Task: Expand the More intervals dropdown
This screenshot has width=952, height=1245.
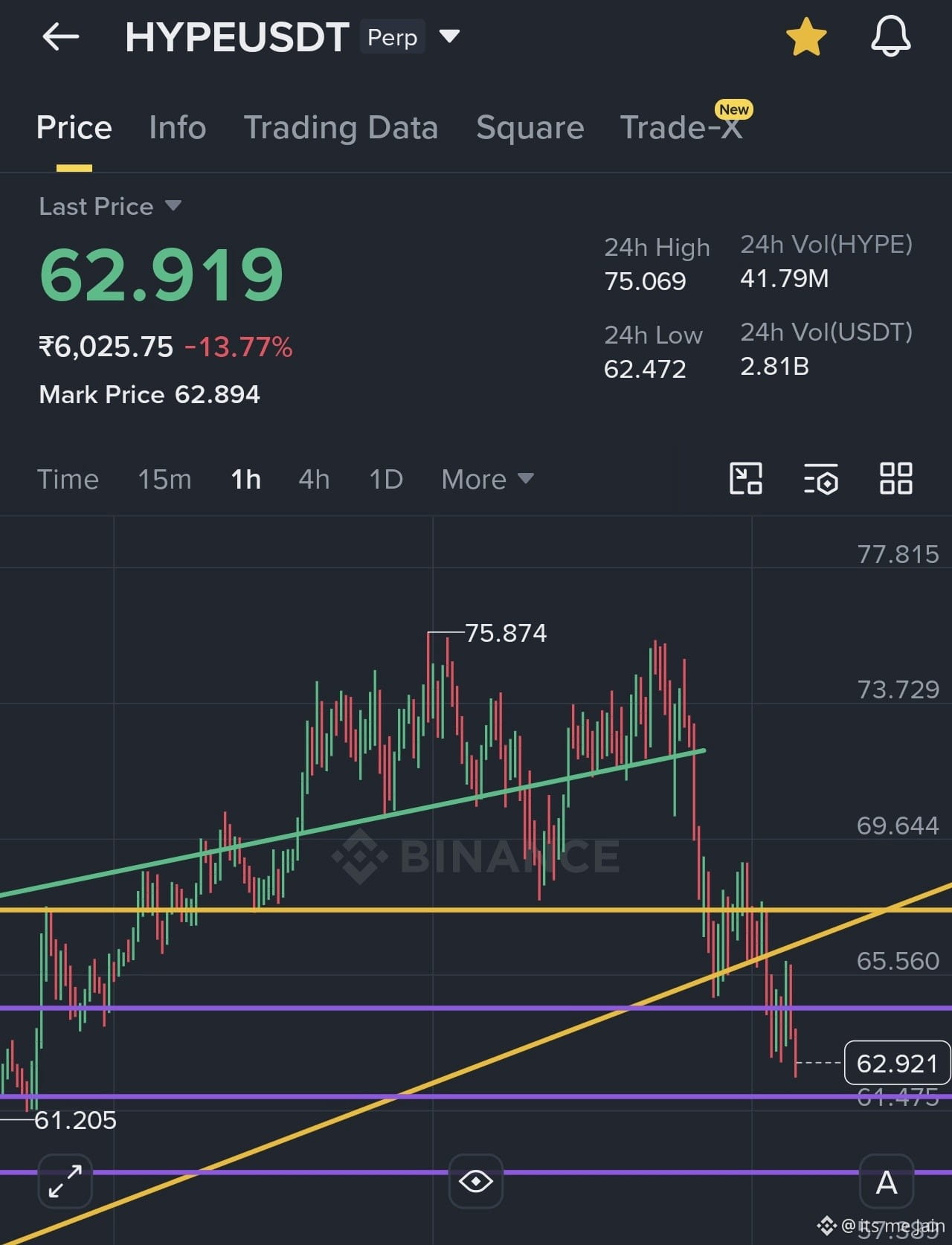Action: 488,479
